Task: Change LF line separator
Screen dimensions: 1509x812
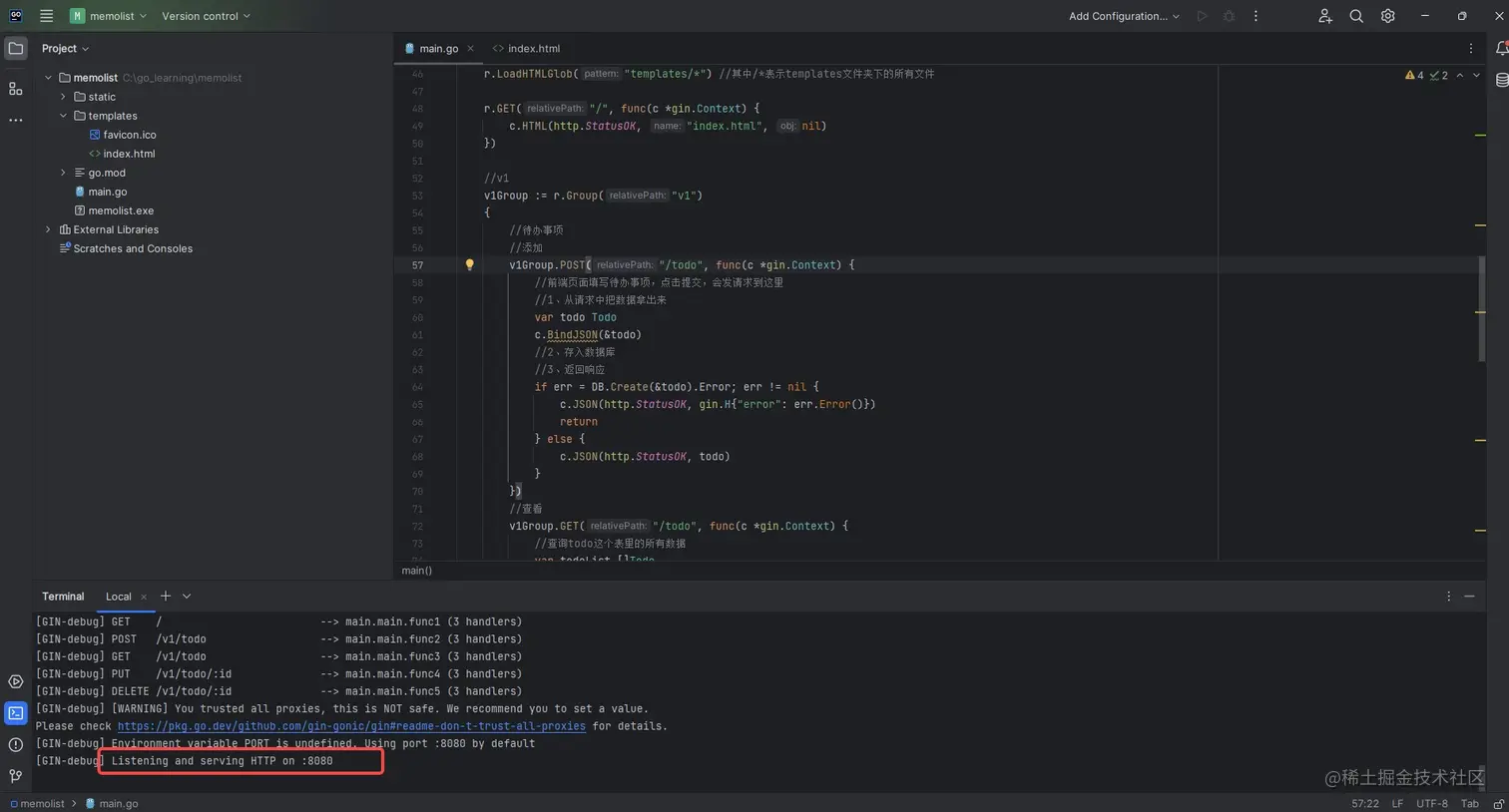Action: (x=1397, y=803)
